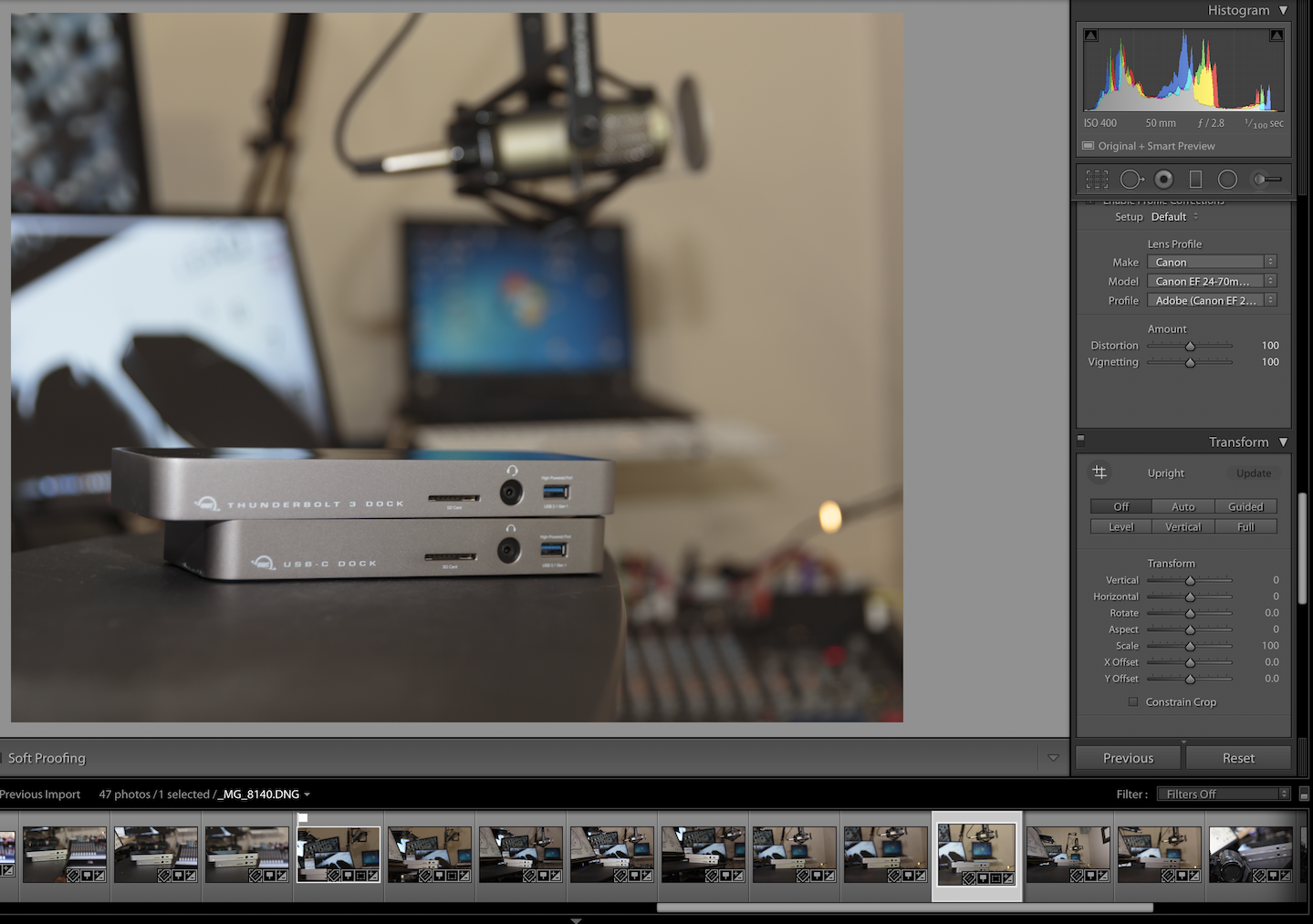Screen dimensions: 1313x924
Task: Select the Adjustment Brush tool
Action: point(1267,180)
